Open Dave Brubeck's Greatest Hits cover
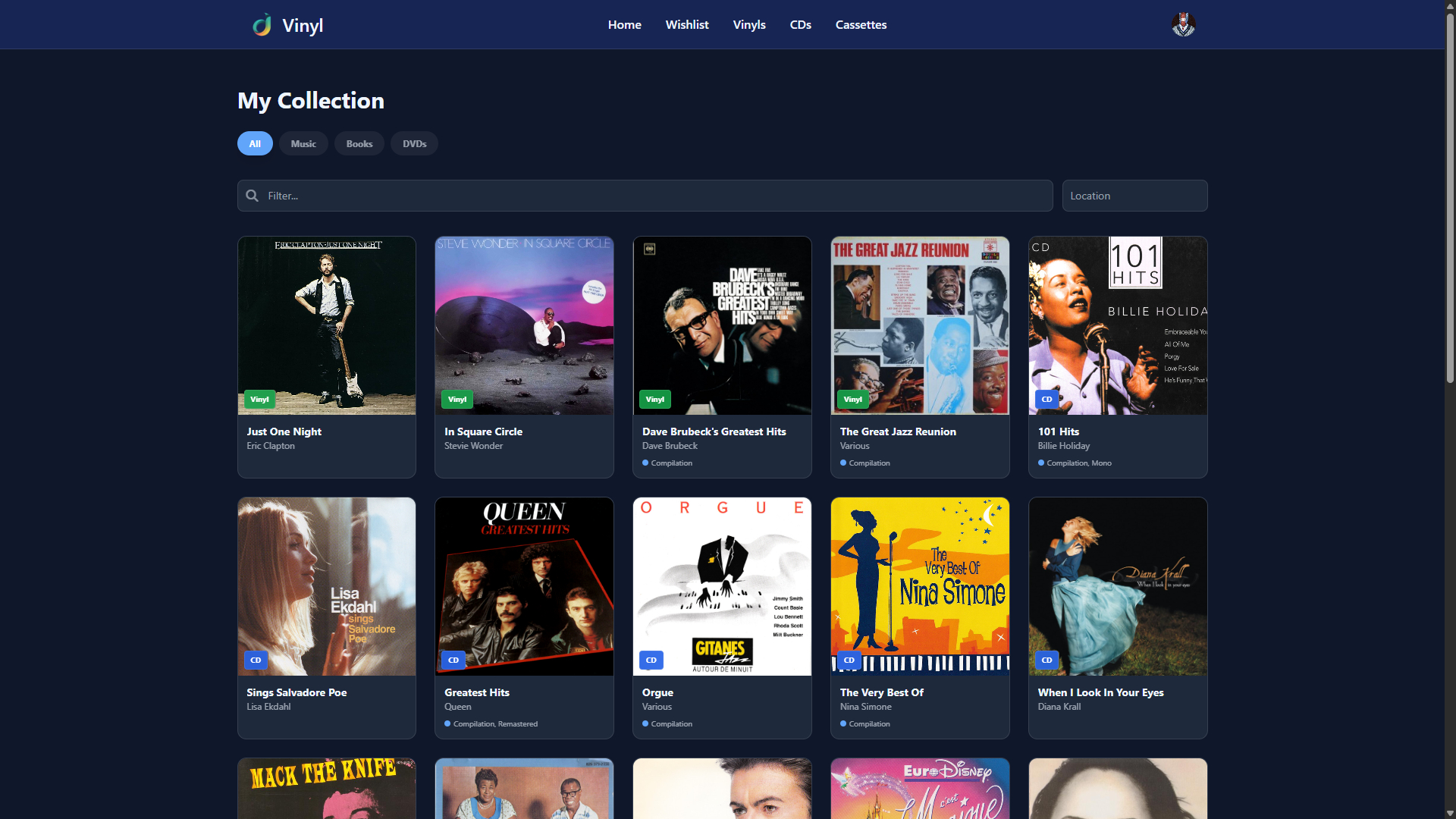1456x819 pixels. [722, 325]
